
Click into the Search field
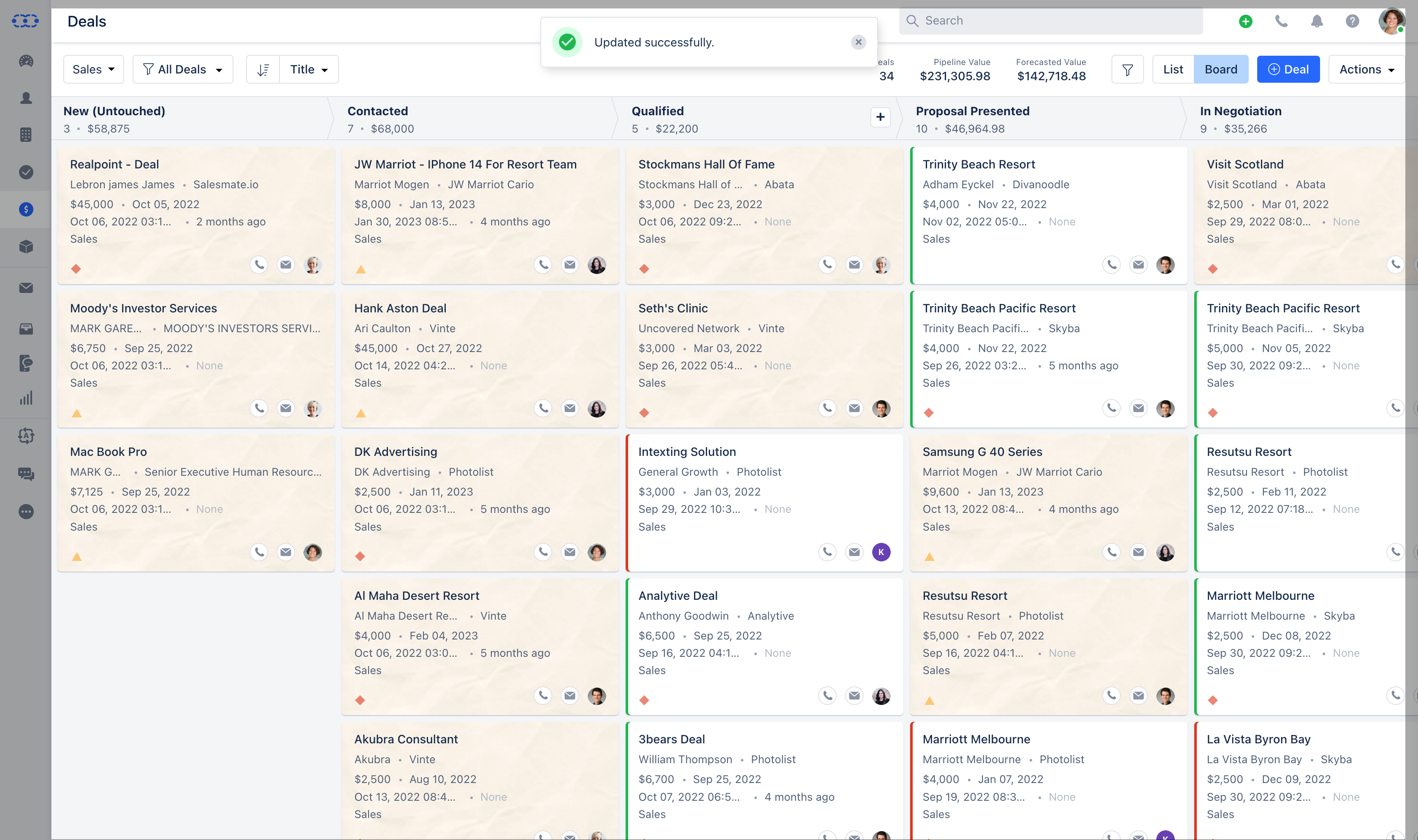[x=1051, y=21]
